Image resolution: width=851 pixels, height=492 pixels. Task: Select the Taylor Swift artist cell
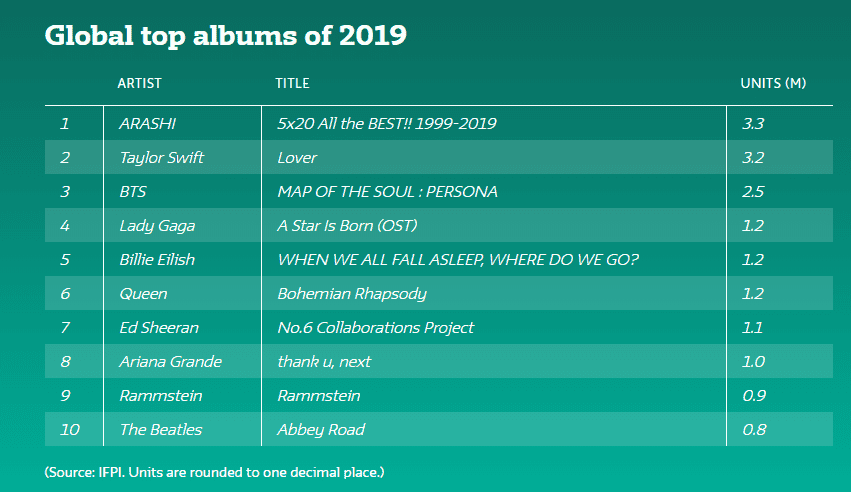tap(161, 158)
